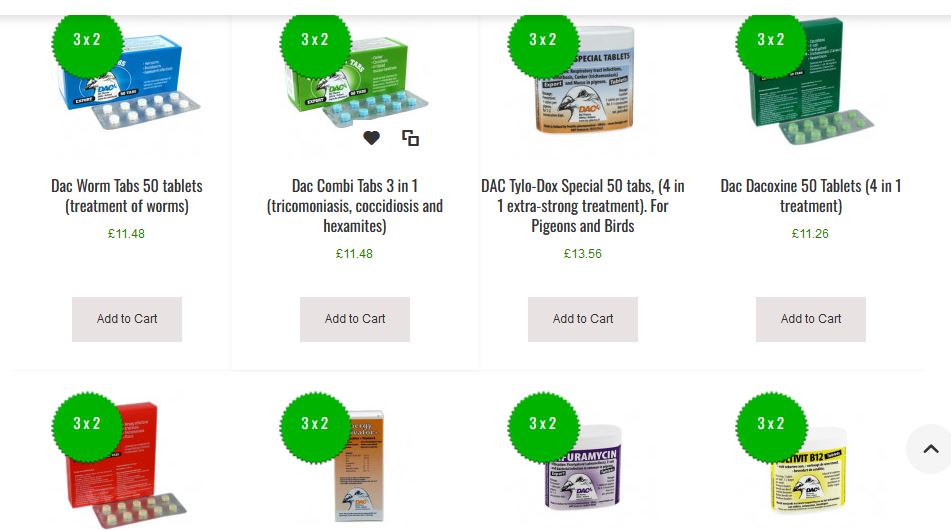The width and height of the screenshot is (951, 530).
Task: Add Dac Combi Tabs 3 in 1 to cart
Action: tap(355, 319)
